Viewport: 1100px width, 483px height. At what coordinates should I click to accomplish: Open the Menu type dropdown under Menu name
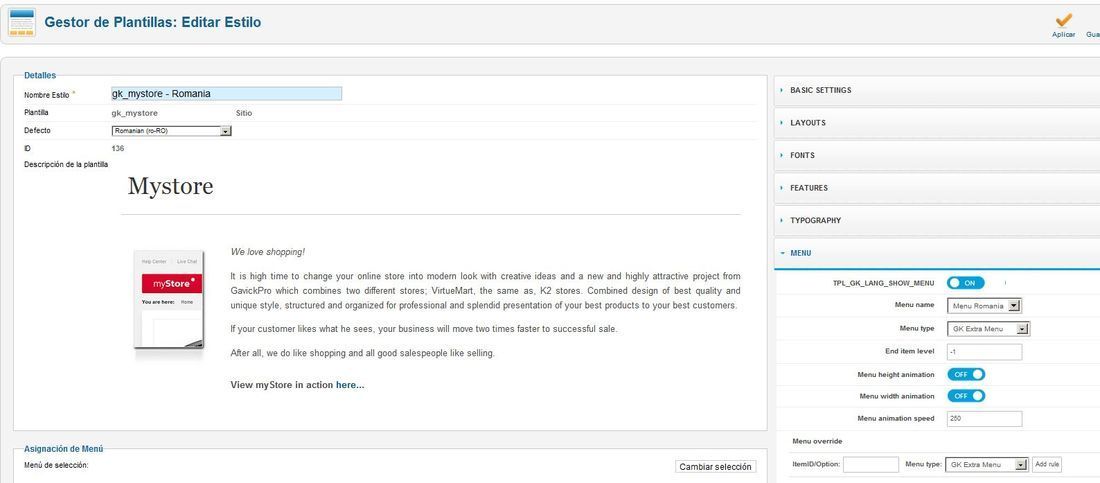[988, 329]
